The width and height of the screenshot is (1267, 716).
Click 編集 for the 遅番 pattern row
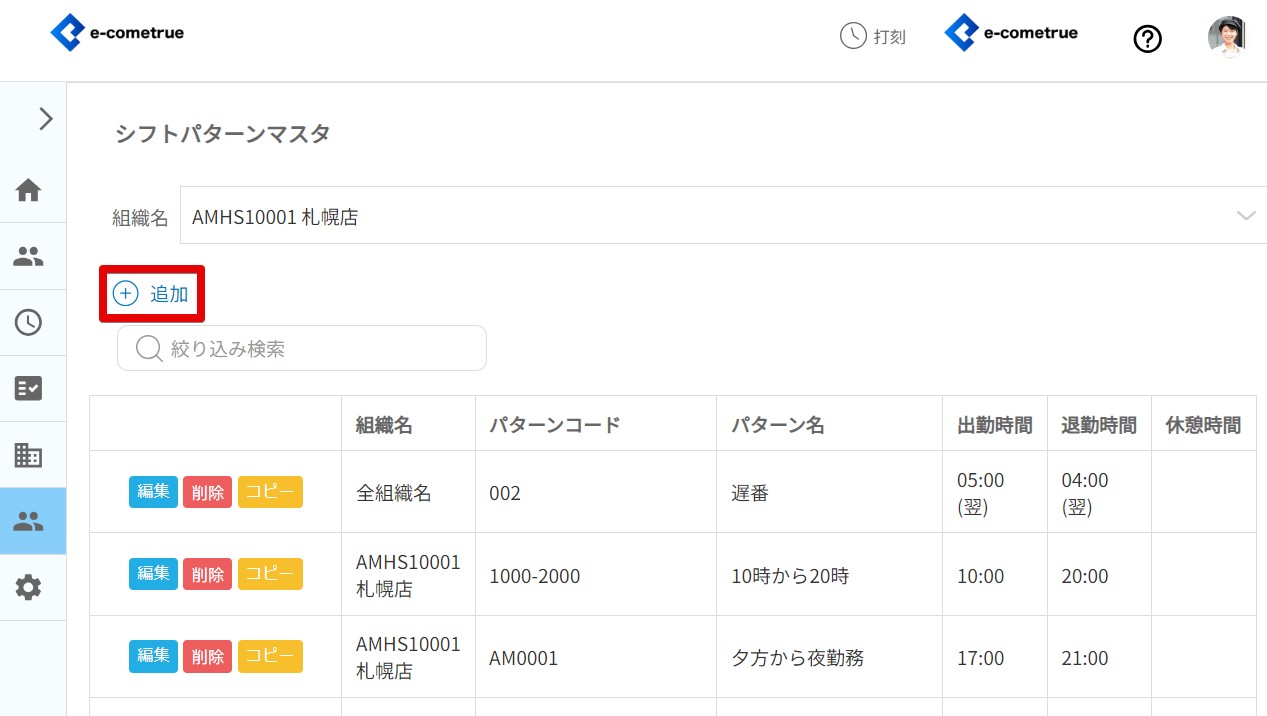[153, 491]
